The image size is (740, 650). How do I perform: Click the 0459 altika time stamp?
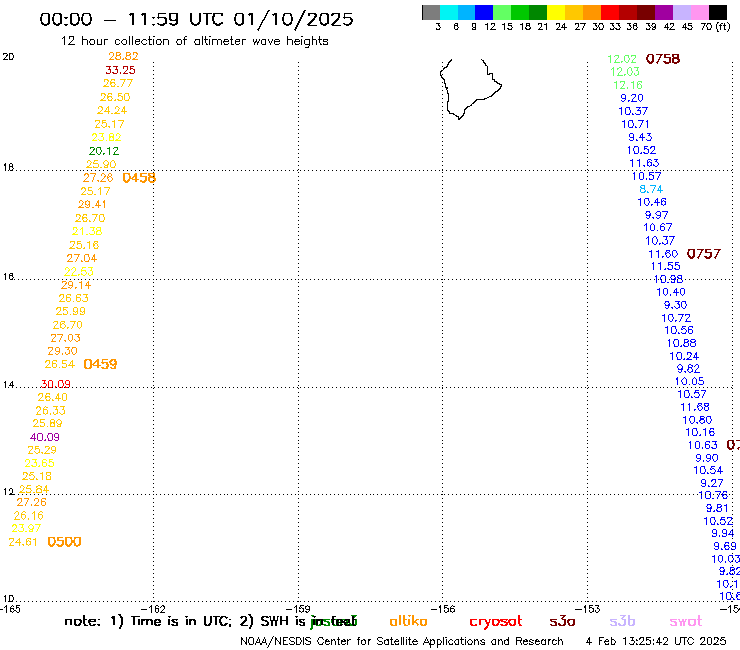coord(101,364)
